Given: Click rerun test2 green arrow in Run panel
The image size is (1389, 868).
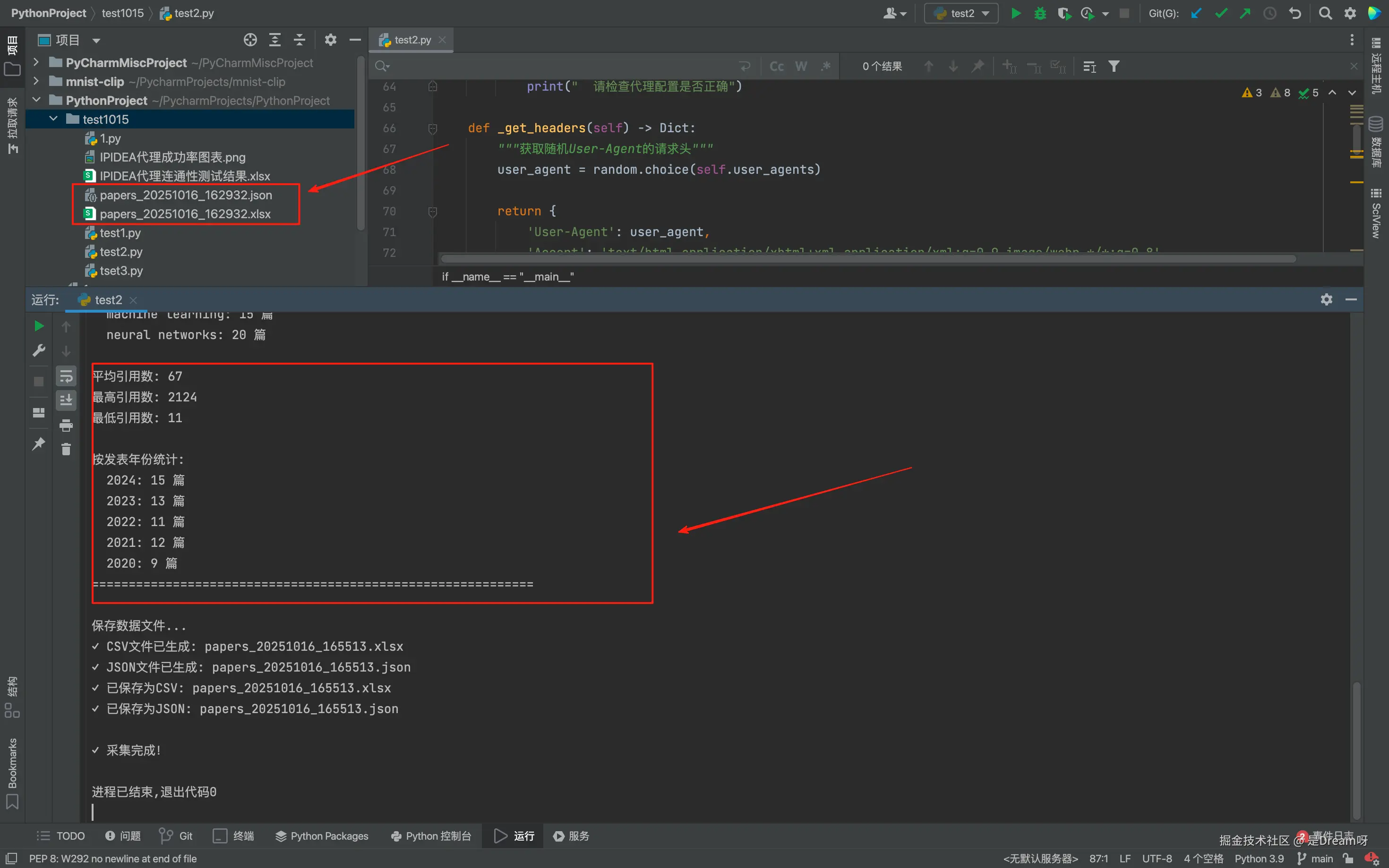Looking at the screenshot, I should [38, 326].
